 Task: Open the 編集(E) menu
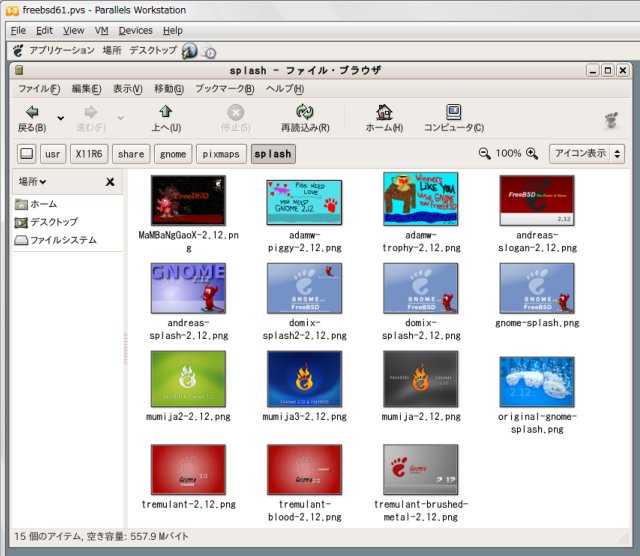pyautogui.click(x=86, y=89)
